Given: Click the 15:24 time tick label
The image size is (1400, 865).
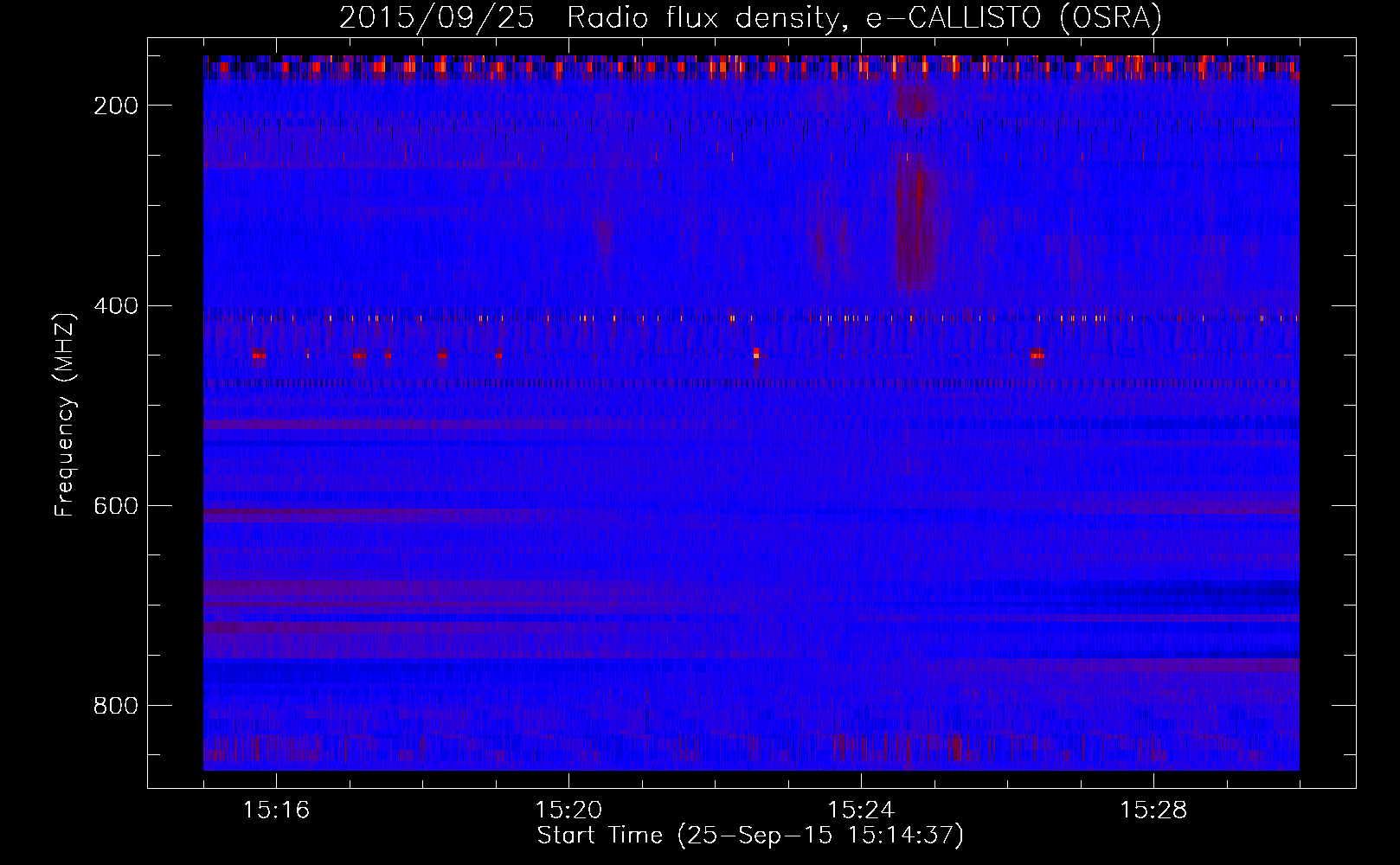Looking at the screenshot, I should click(861, 811).
